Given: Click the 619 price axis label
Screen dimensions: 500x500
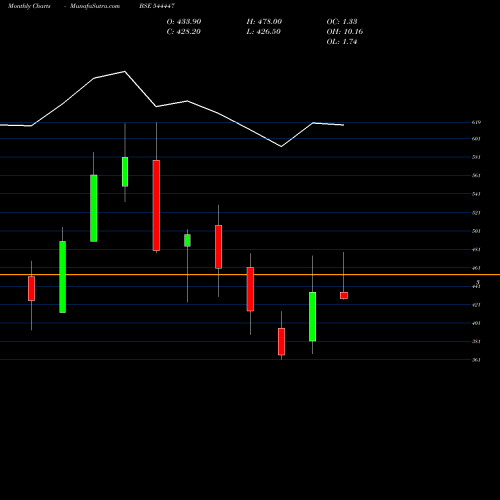Looking at the screenshot, I should click(476, 122).
